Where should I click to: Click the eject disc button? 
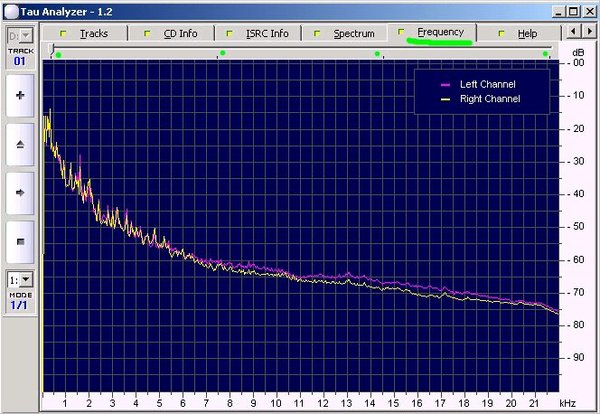click(x=20, y=144)
